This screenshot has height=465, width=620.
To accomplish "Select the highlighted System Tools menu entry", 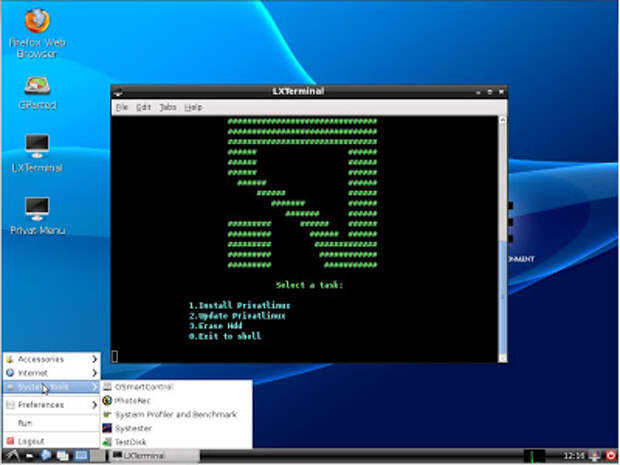I will [x=51, y=387].
